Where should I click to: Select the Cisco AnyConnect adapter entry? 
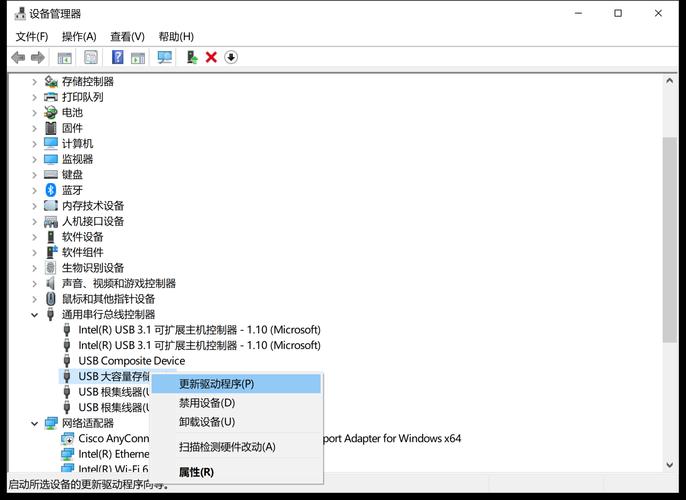pyautogui.click(x=113, y=438)
